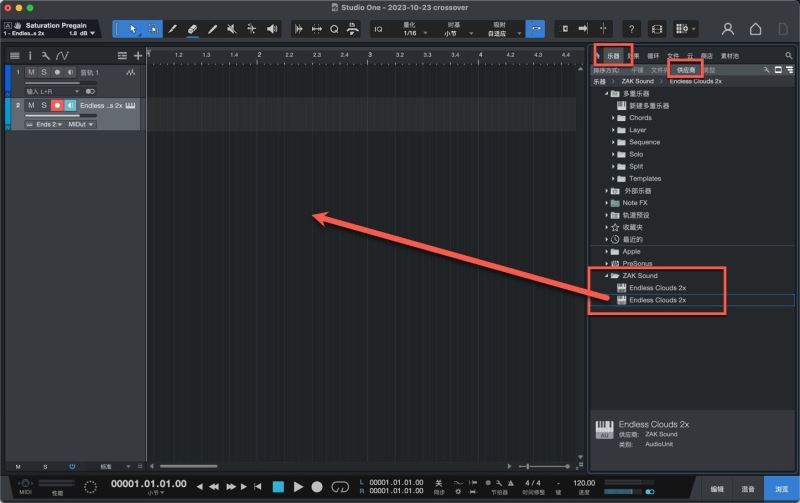
Task: Open the 编辑 edit view button
Action: (x=717, y=489)
